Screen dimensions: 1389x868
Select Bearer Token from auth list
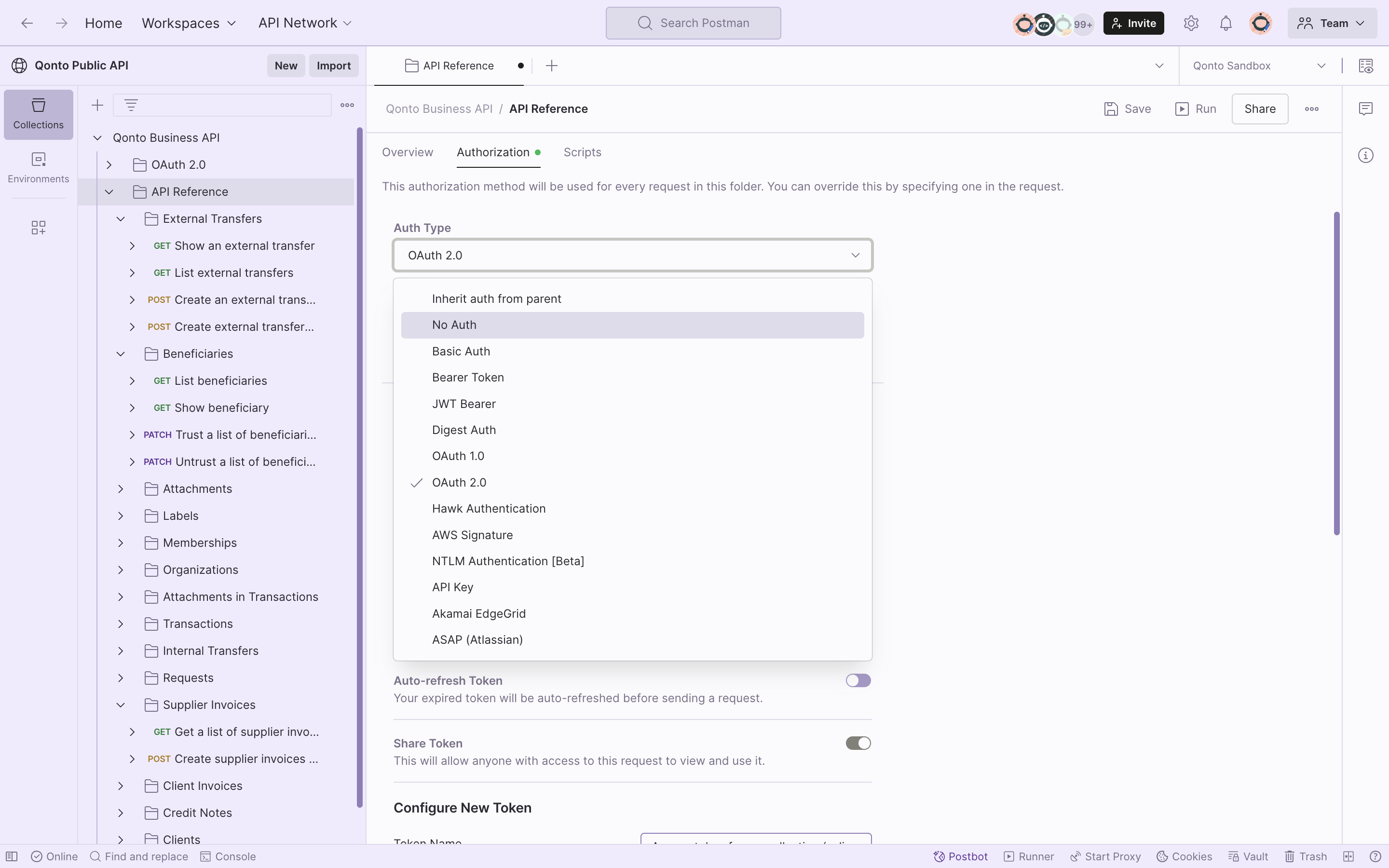pyautogui.click(x=468, y=377)
